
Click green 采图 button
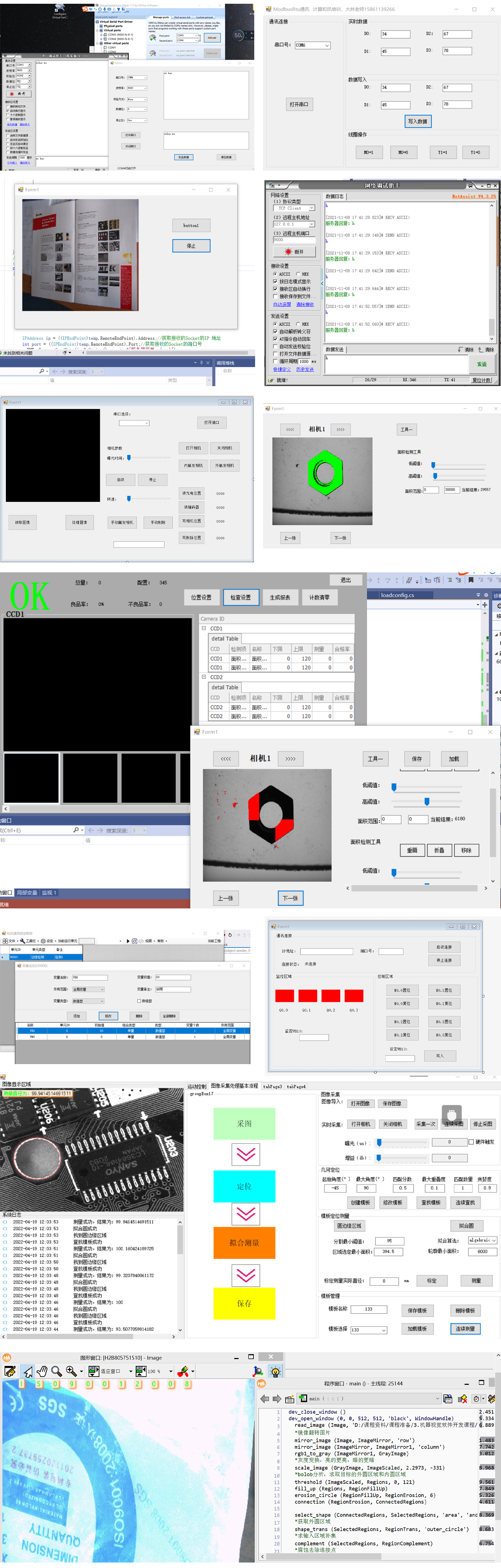(244, 1124)
